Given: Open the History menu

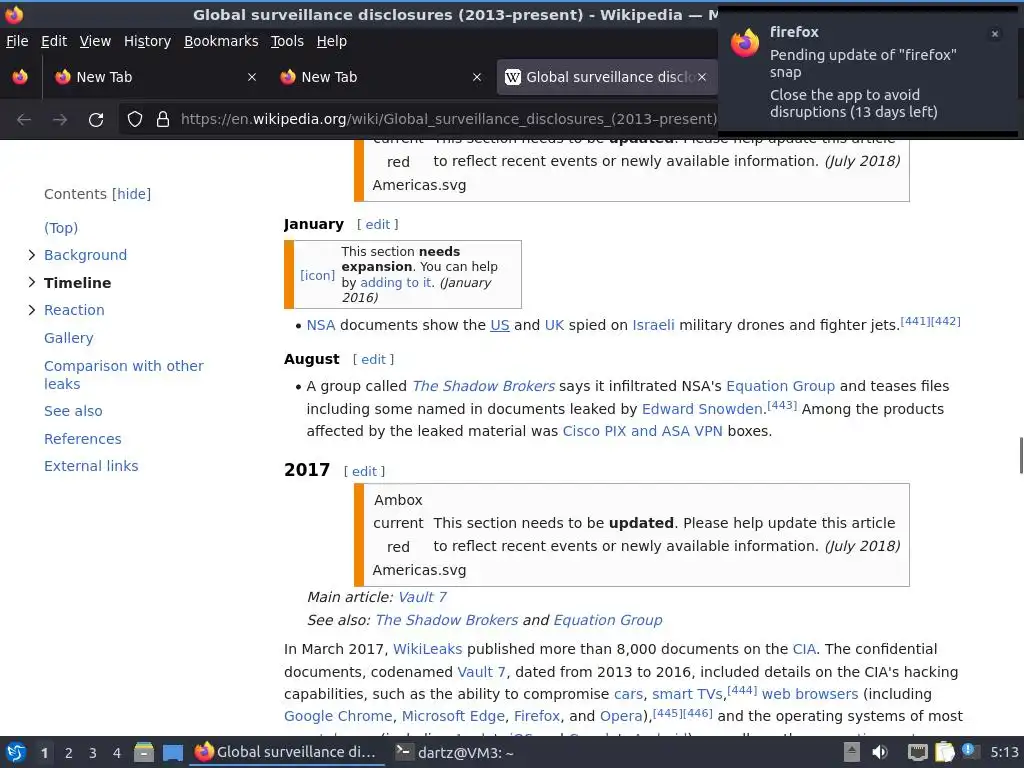Looking at the screenshot, I should [148, 41].
